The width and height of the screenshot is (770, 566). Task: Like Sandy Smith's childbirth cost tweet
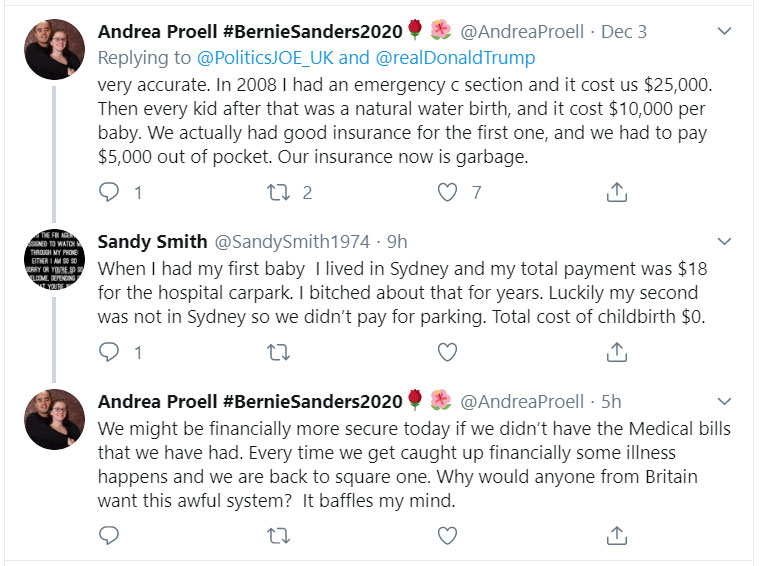(448, 351)
